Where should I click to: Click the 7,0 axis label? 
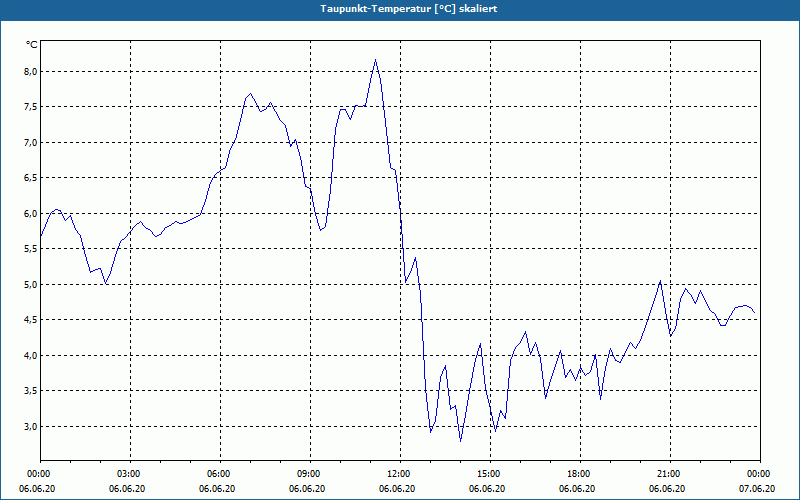[32, 142]
